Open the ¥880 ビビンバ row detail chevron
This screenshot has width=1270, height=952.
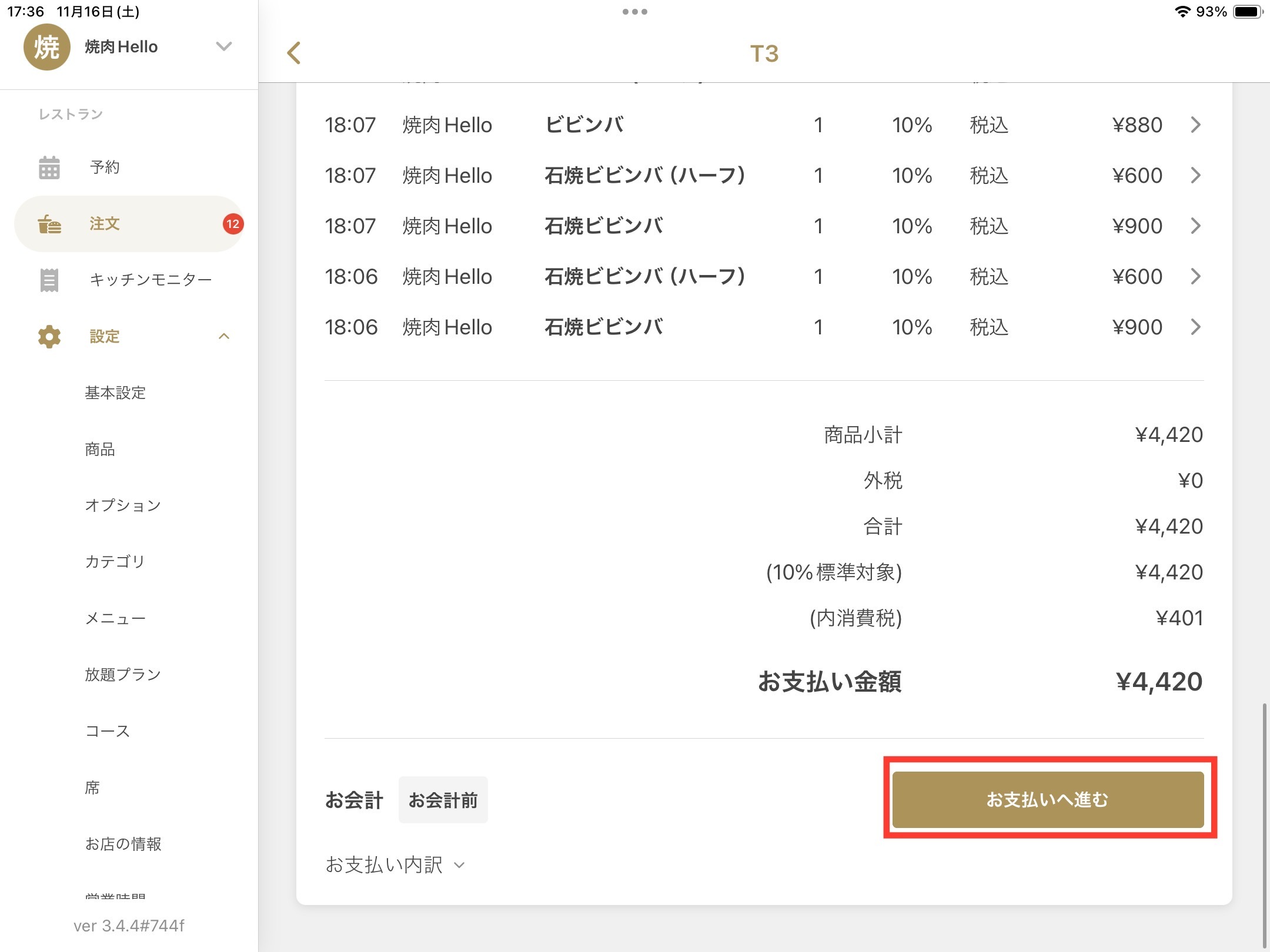tap(1195, 125)
